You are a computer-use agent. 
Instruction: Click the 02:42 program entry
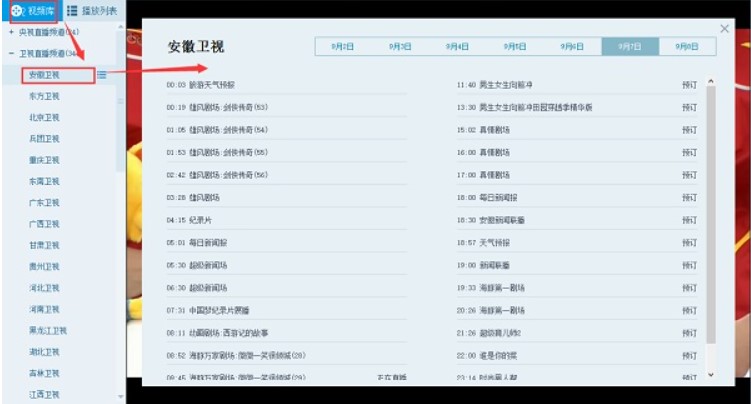(x=217, y=175)
